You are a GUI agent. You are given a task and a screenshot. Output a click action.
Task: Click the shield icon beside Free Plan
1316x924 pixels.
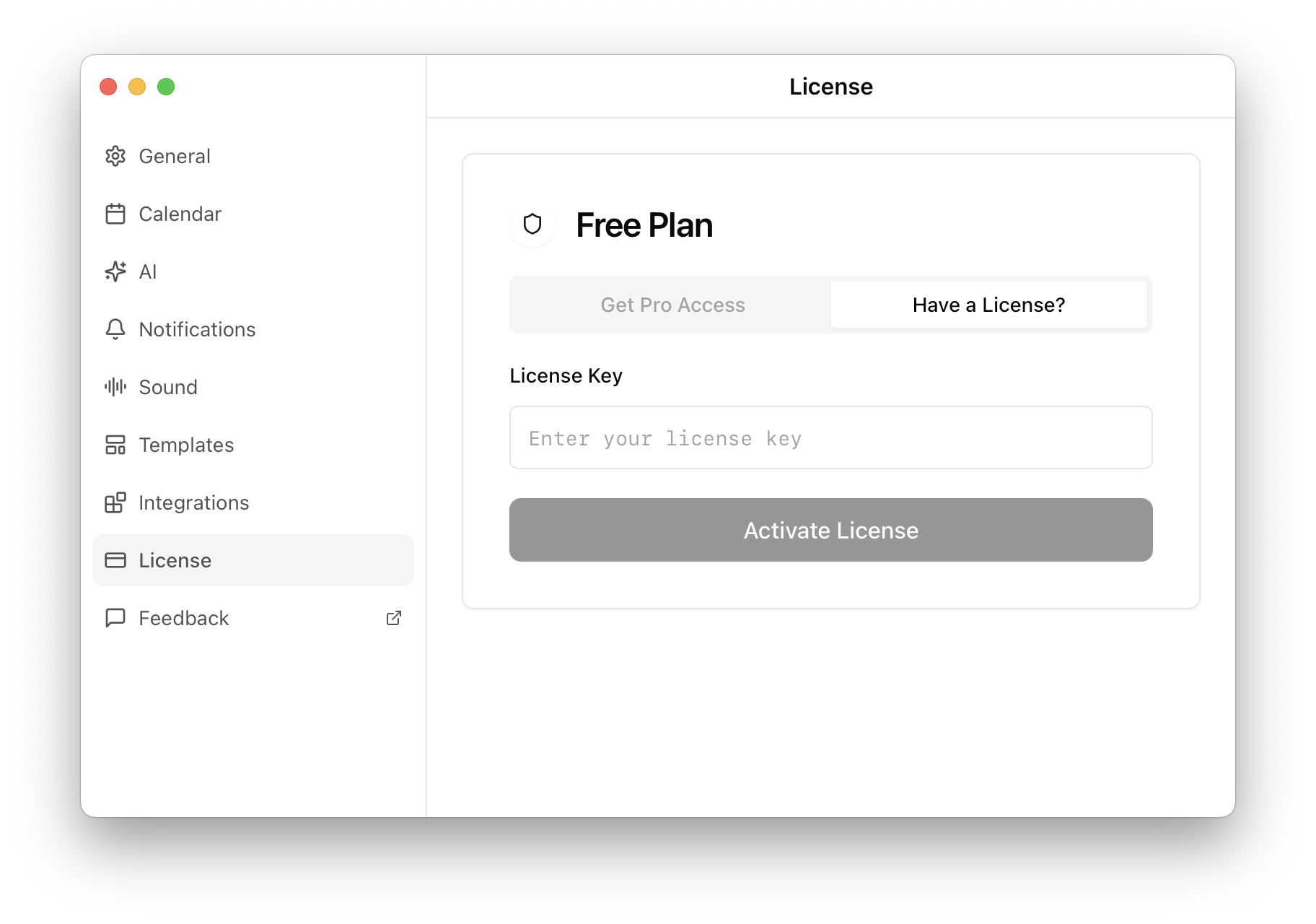pos(532,225)
